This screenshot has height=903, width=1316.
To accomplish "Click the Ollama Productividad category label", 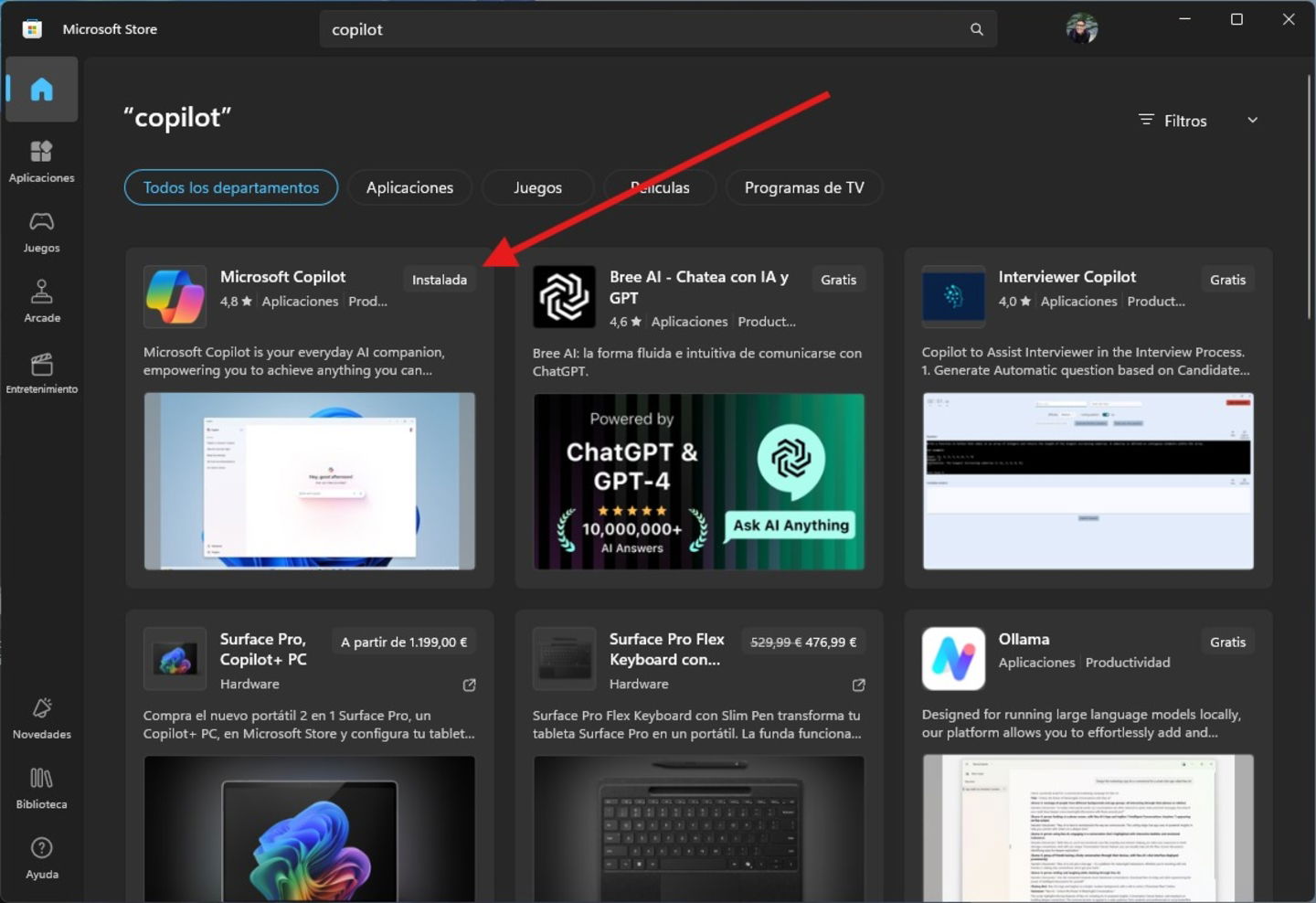I will tap(1128, 663).
